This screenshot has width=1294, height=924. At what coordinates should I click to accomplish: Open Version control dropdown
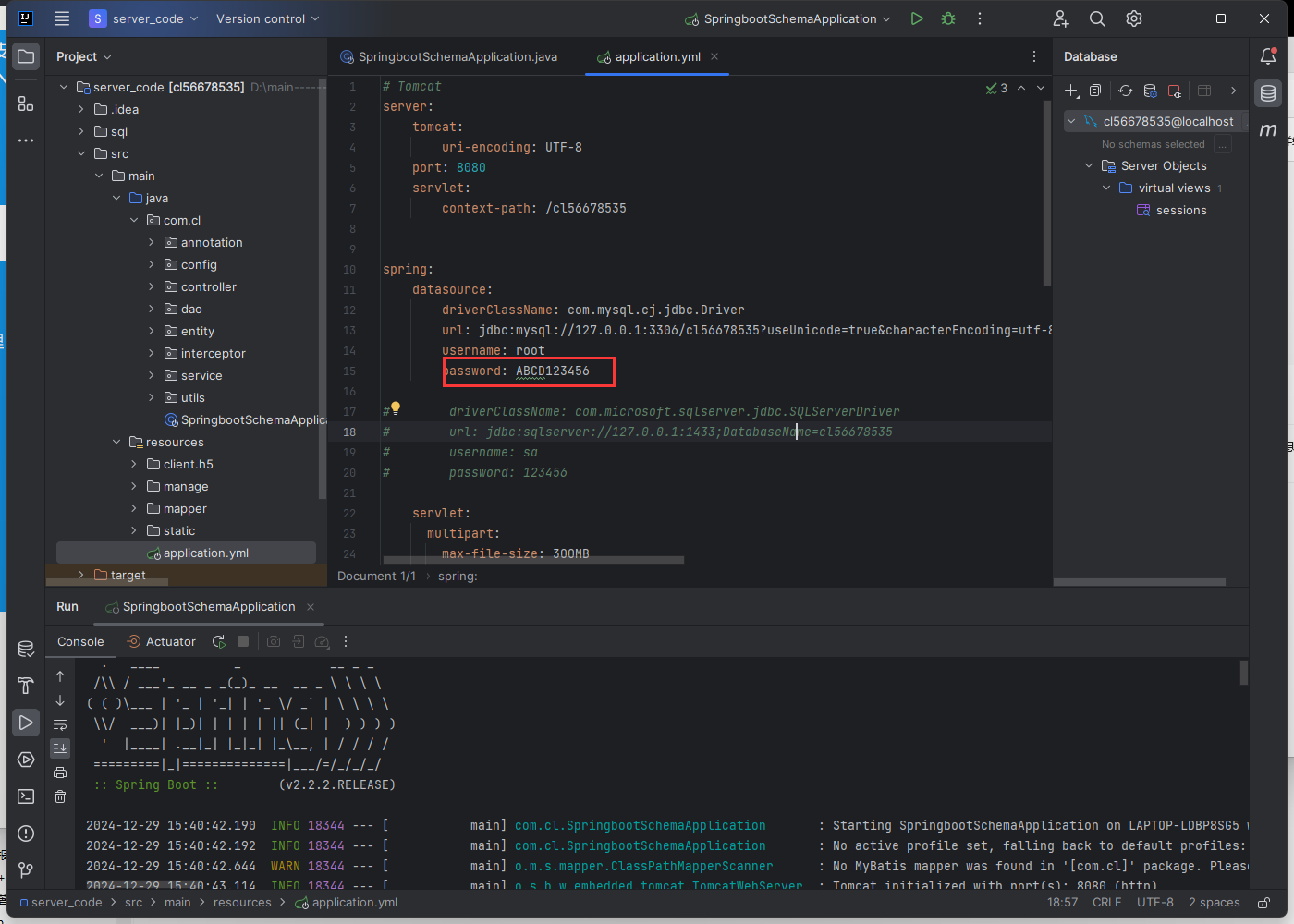tap(267, 18)
